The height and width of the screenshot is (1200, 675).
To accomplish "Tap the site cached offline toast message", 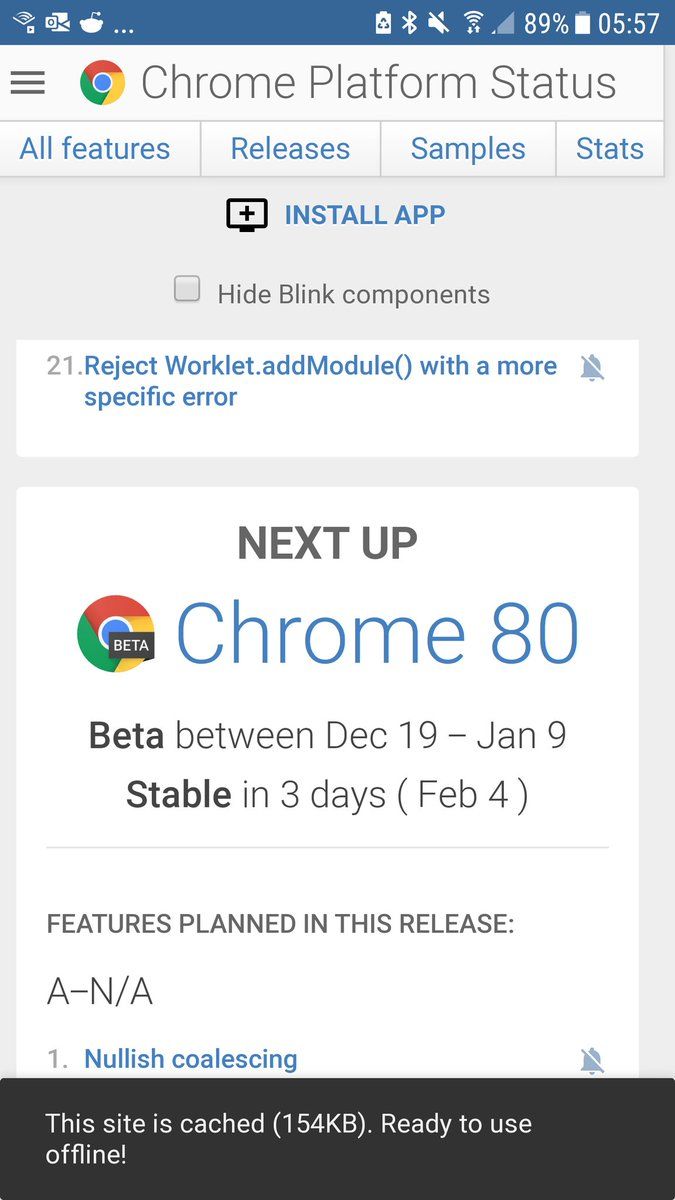I will click(337, 1139).
